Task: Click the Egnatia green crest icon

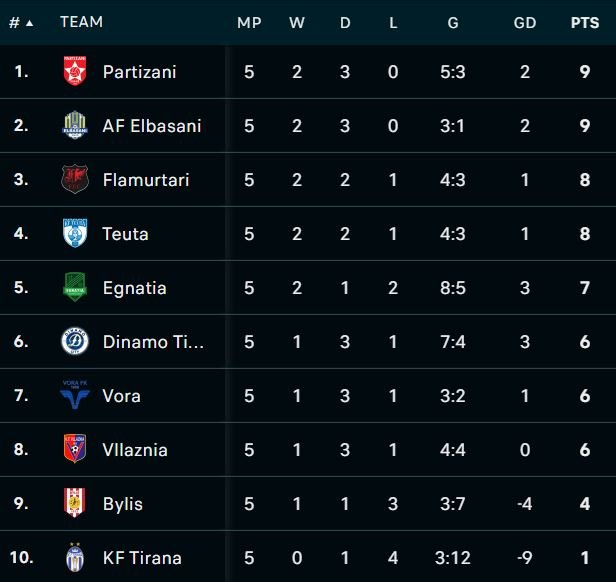Action: (74, 288)
